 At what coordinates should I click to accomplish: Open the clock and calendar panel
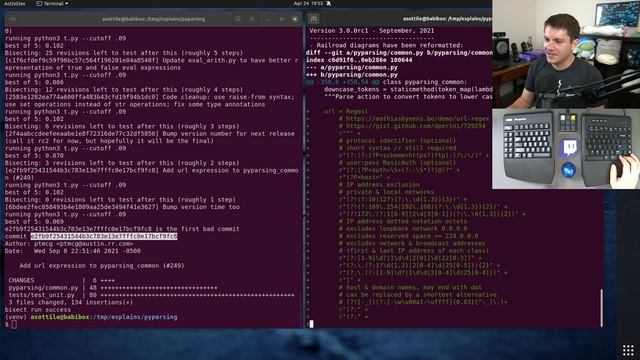click(308, 3)
